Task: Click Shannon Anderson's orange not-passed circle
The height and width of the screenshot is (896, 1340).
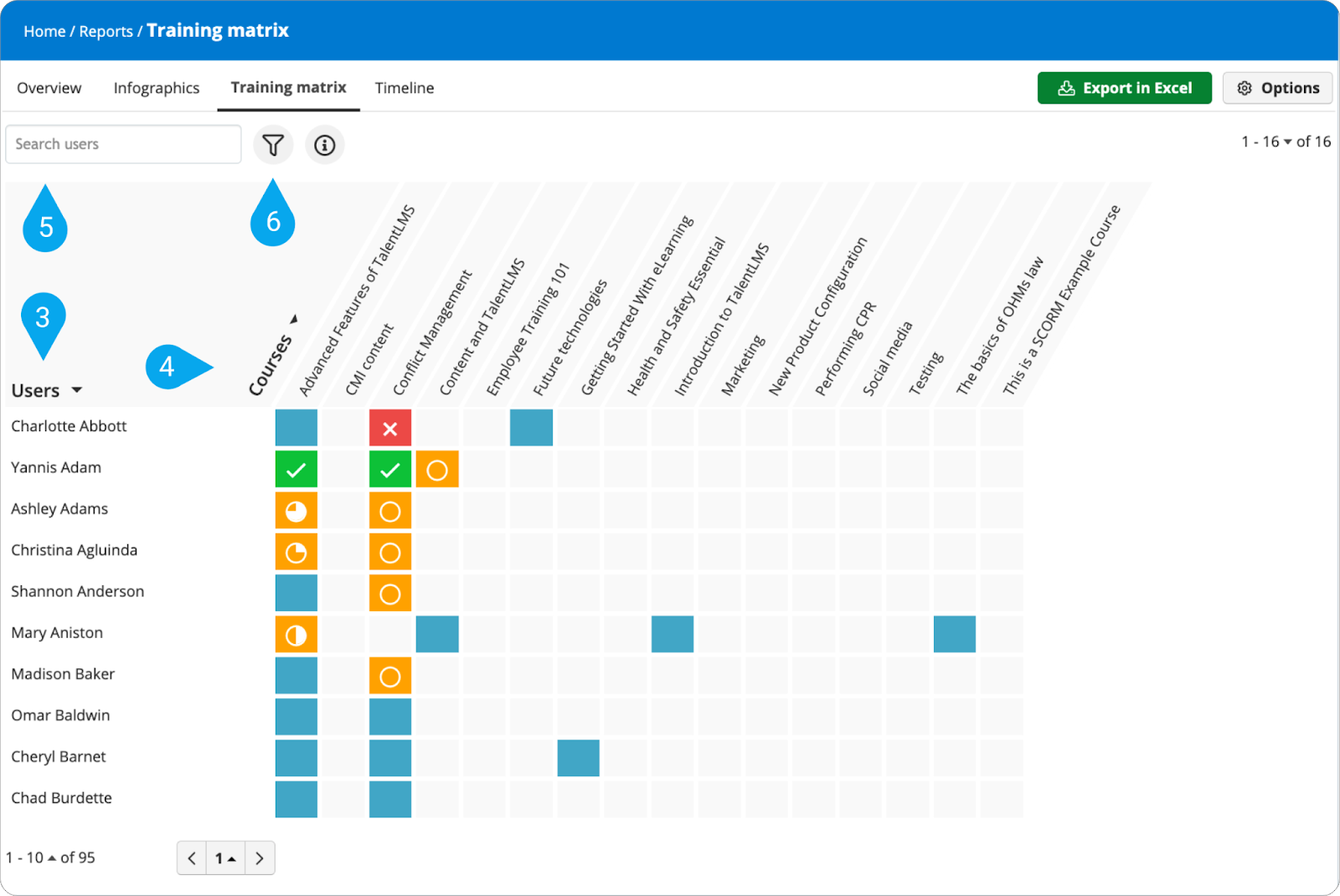Action: pyautogui.click(x=390, y=593)
